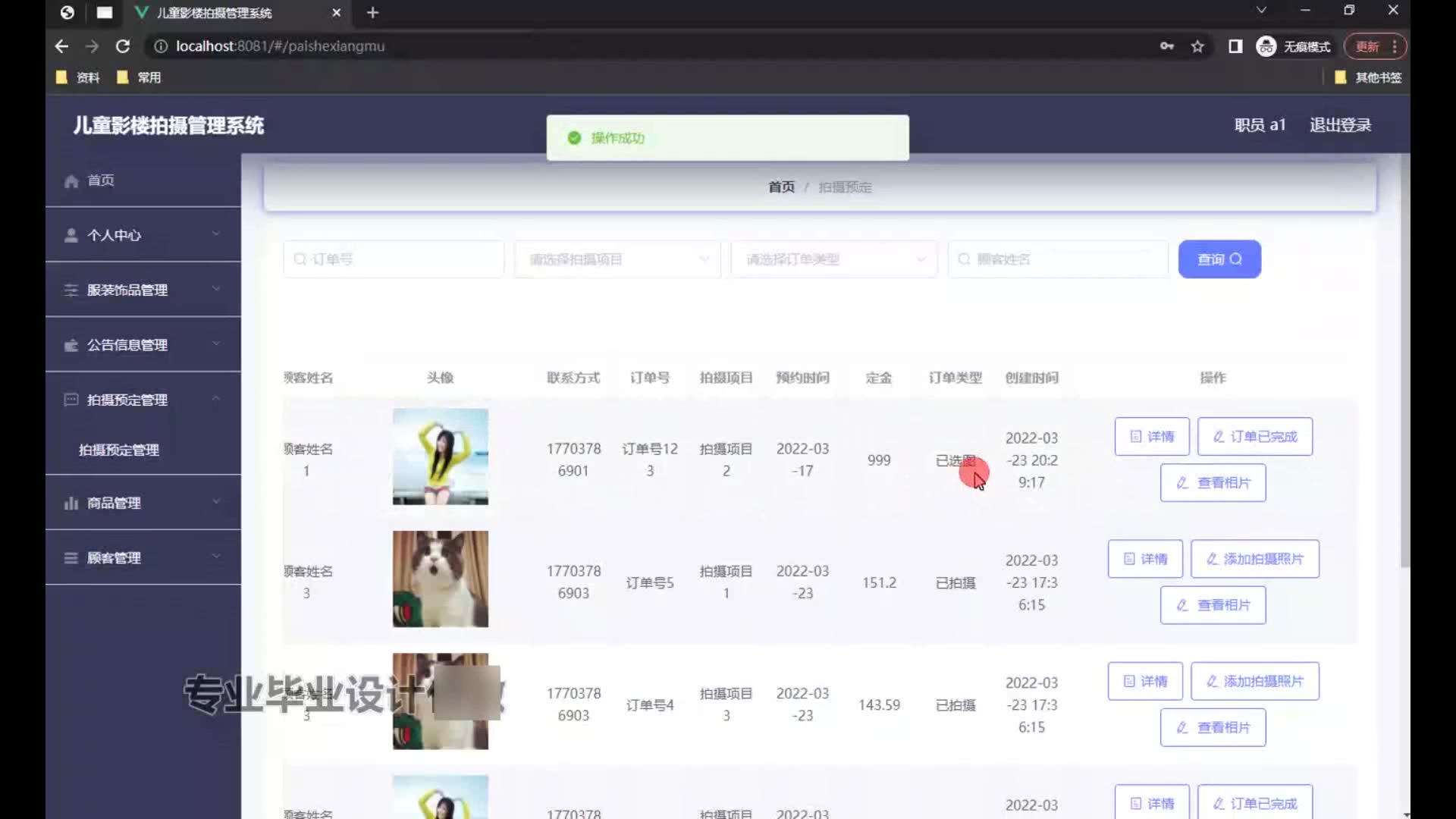Go back using browser back arrow
Screen dimensions: 1456x819
(61, 46)
